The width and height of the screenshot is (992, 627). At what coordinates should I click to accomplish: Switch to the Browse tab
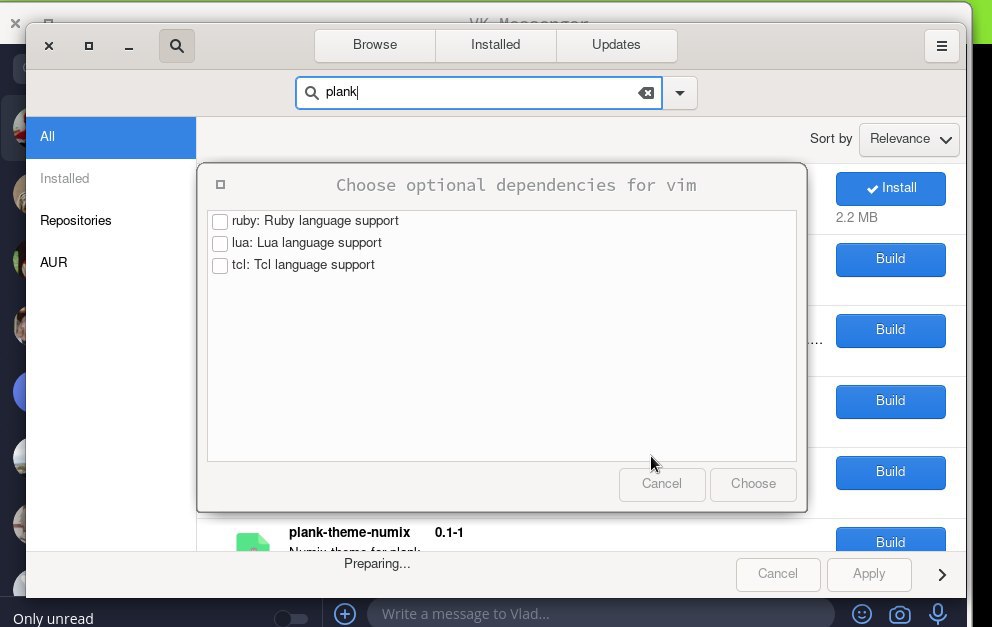click(x=375, y=45)
